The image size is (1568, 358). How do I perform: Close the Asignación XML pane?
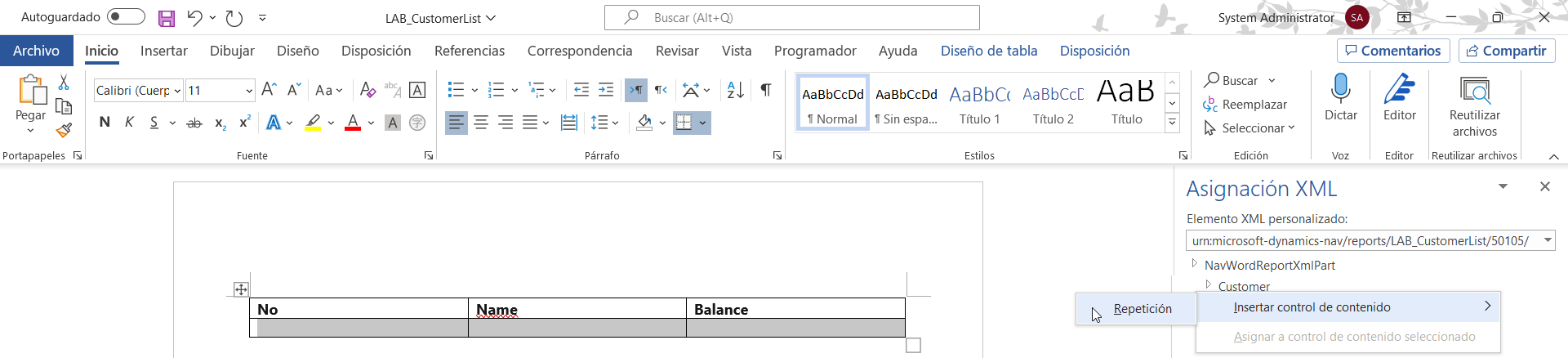(1544, 187)
